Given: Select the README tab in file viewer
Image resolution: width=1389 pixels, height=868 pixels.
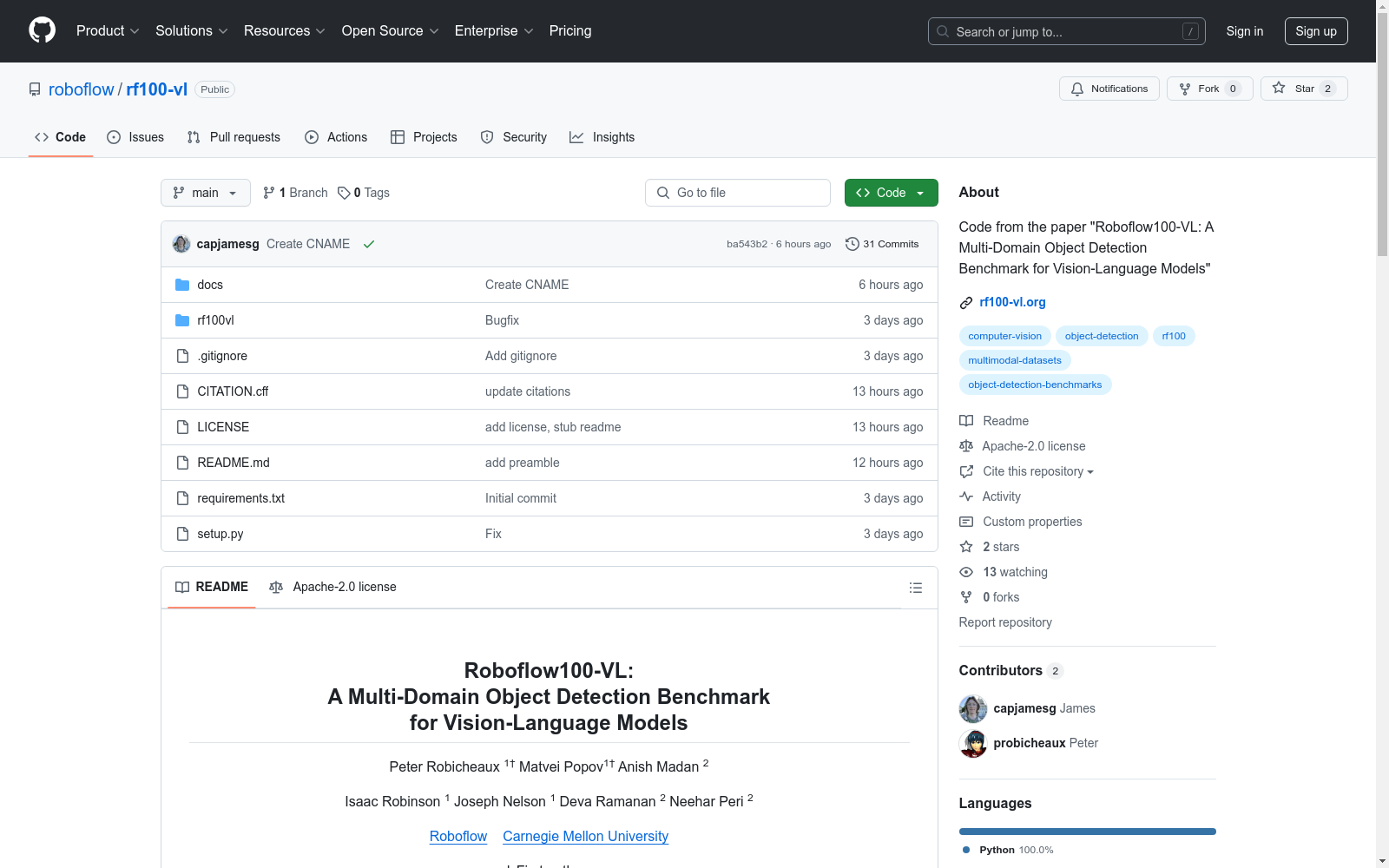Looking at the screenshot, I should click(x=212, y=588).
